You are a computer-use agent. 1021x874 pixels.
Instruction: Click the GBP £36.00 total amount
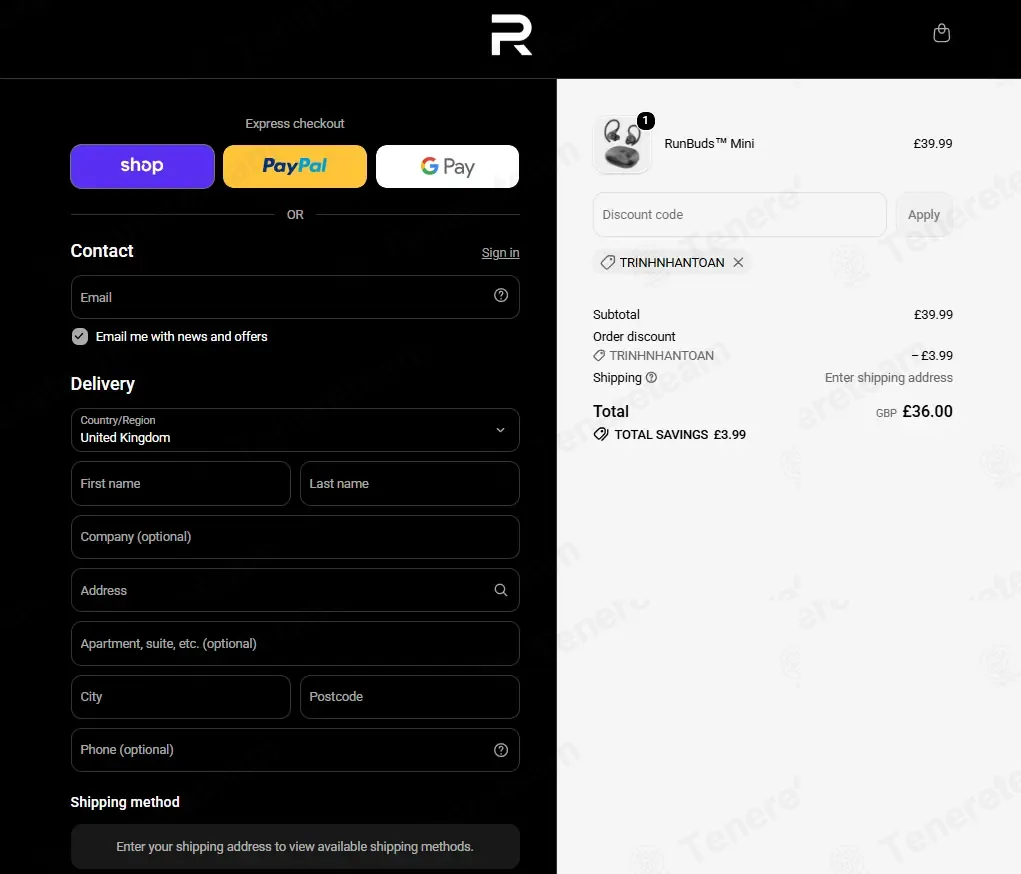(914, 412)
